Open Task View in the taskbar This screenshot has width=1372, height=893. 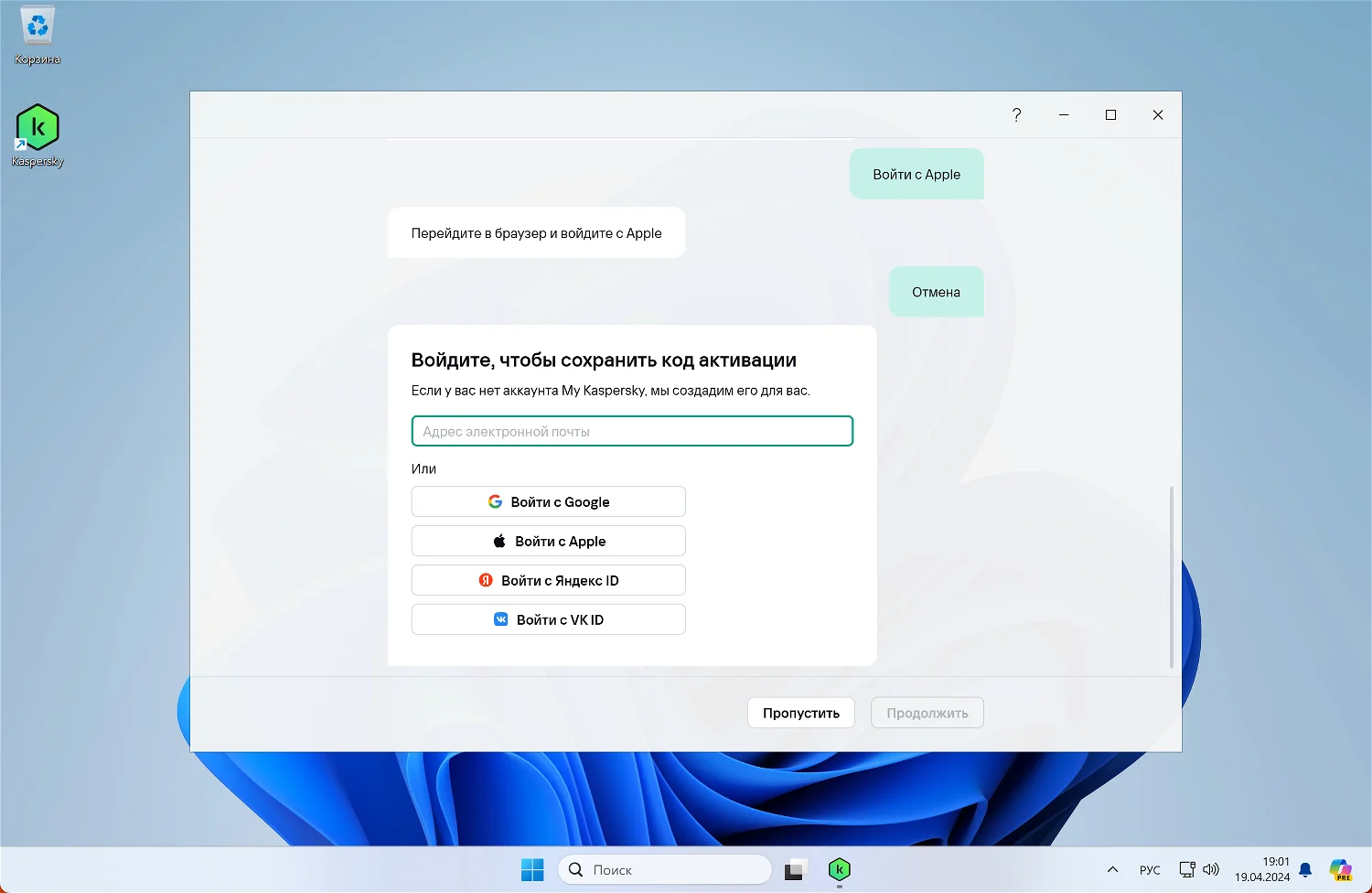tap(795, 869)
